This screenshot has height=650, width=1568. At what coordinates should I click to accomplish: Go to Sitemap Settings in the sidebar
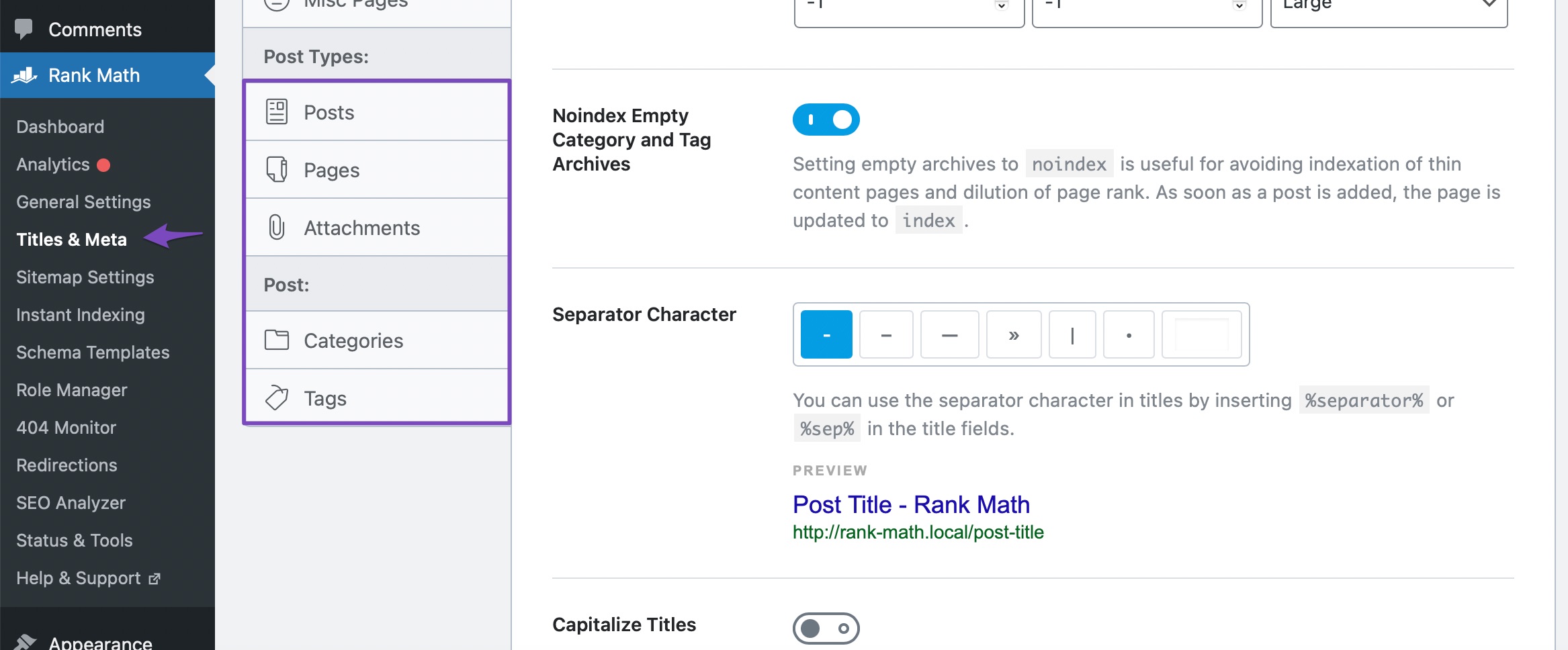coord(85,277)
